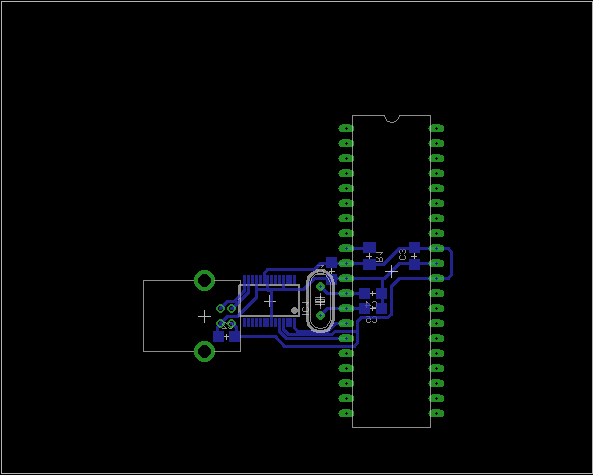The image size is (593, 475).
Task: Click the upper green mounting hole of USB connector
Action: [x=205, y=281]
